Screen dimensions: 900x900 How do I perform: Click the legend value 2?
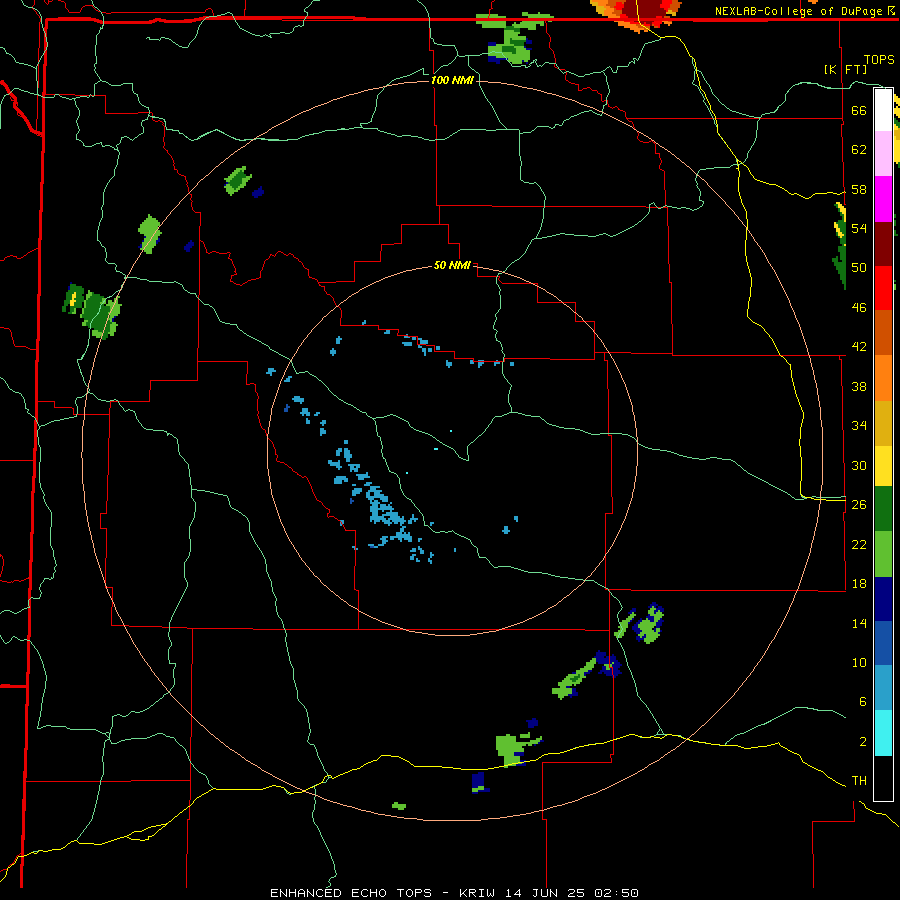(862, 742)
